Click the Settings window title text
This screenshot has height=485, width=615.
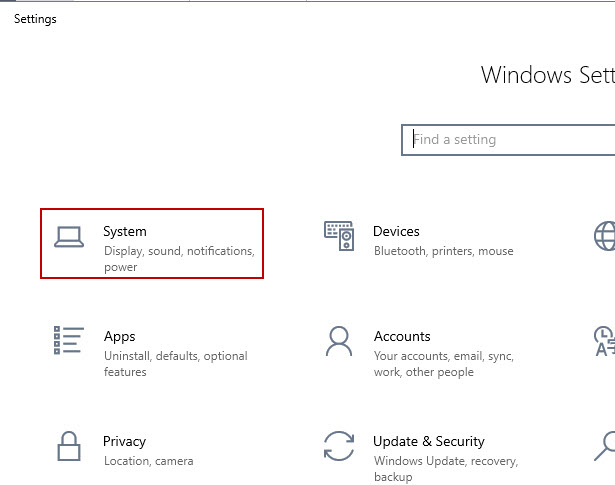pyautogui.click(x=35, y=19)
